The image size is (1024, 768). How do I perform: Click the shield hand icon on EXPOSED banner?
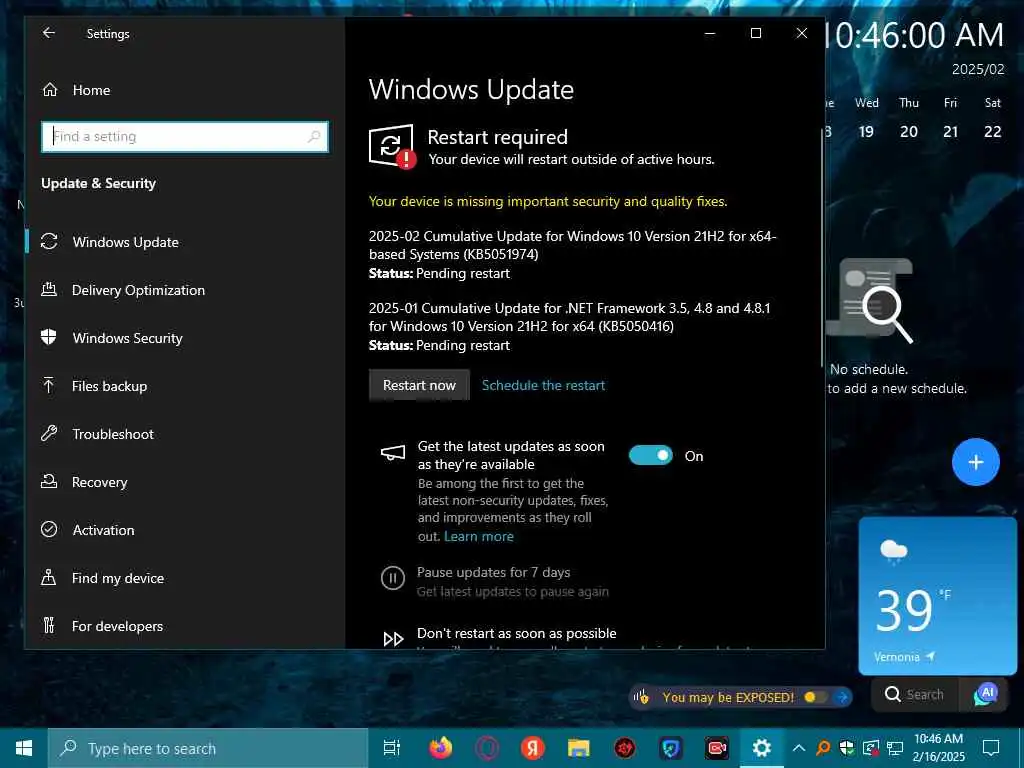641,697
